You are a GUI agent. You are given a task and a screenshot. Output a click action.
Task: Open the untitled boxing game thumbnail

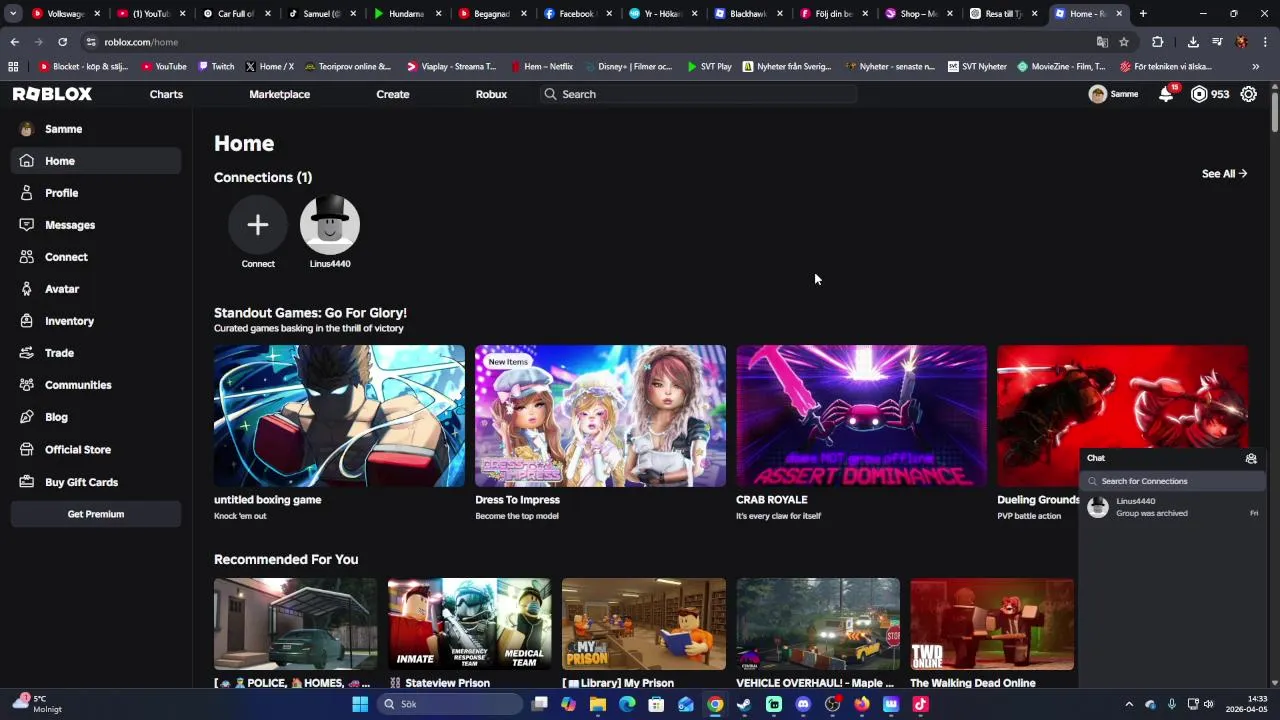click(339, 416)
